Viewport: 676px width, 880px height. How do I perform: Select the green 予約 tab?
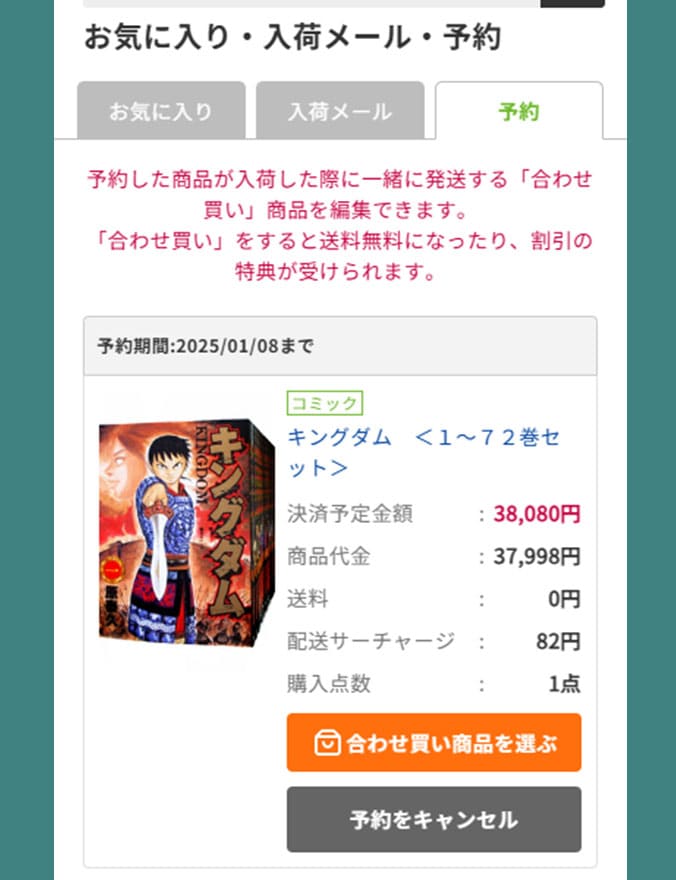coord(519,111)
